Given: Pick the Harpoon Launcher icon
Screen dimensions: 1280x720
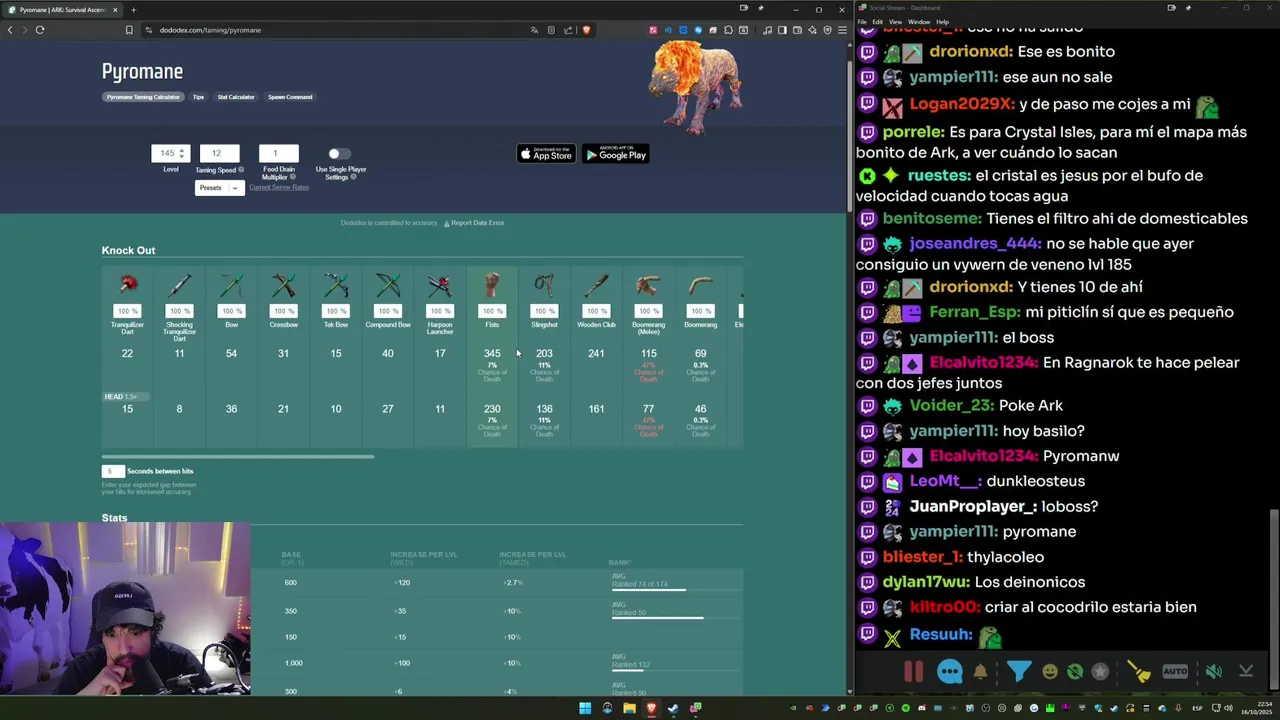Looking at the screenshot, I should tap(440, 286).
